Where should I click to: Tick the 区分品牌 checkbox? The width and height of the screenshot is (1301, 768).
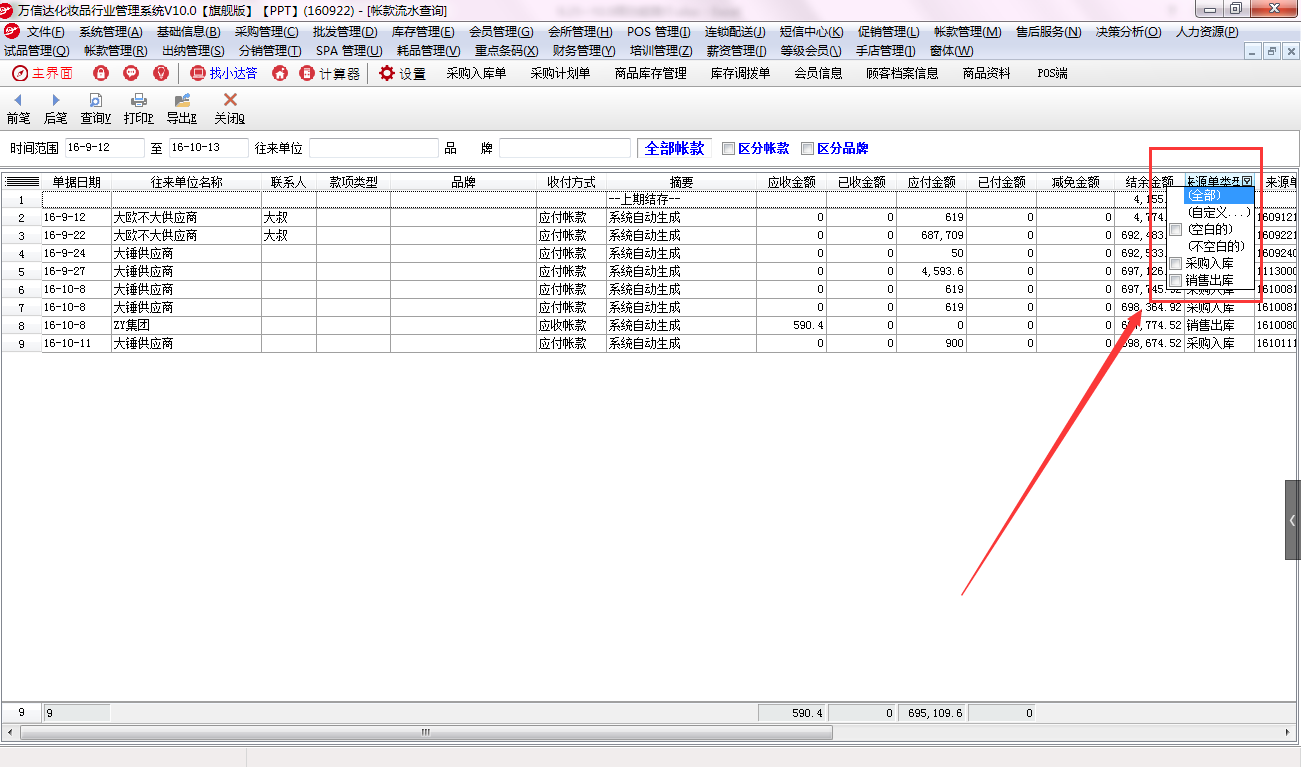(x=807, y=149)
